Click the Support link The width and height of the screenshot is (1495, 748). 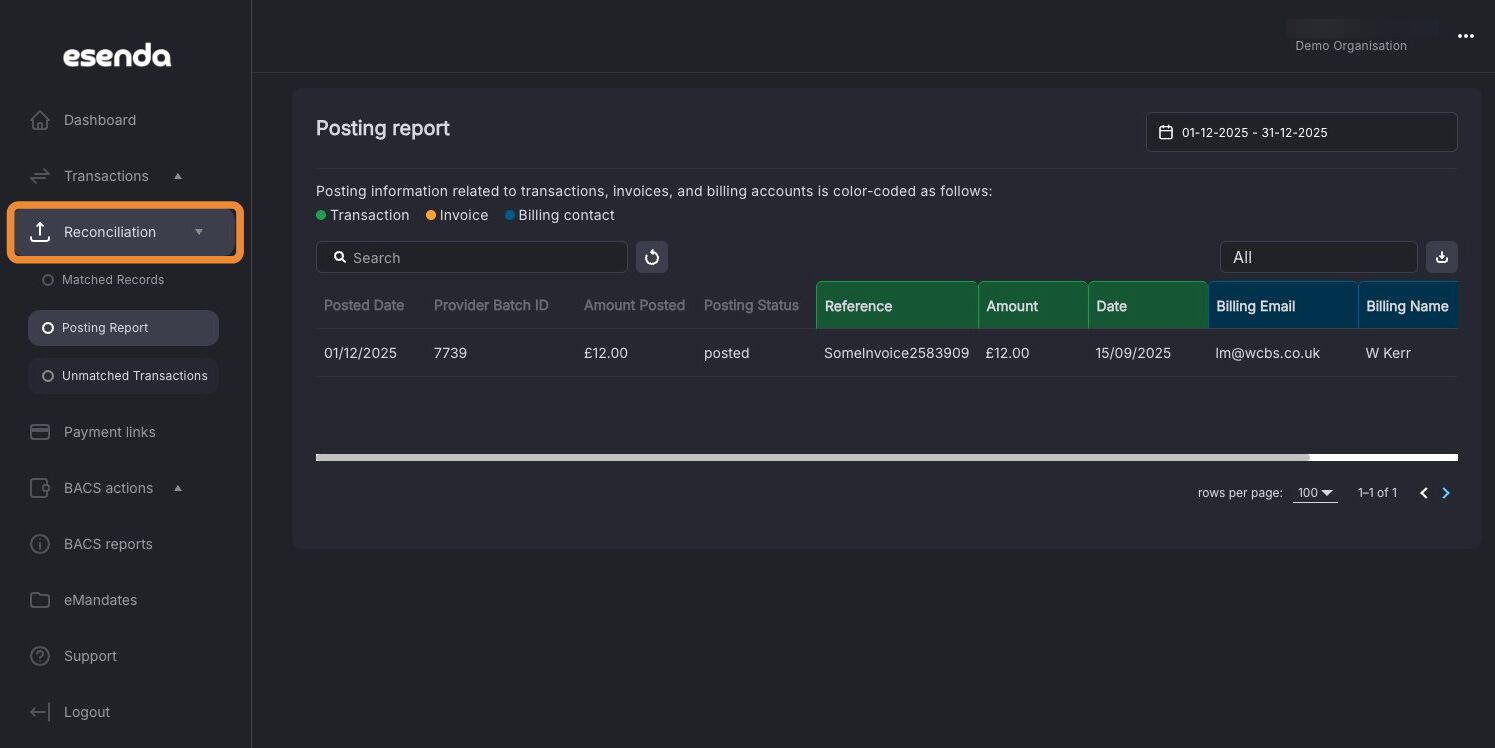[90, 656]
